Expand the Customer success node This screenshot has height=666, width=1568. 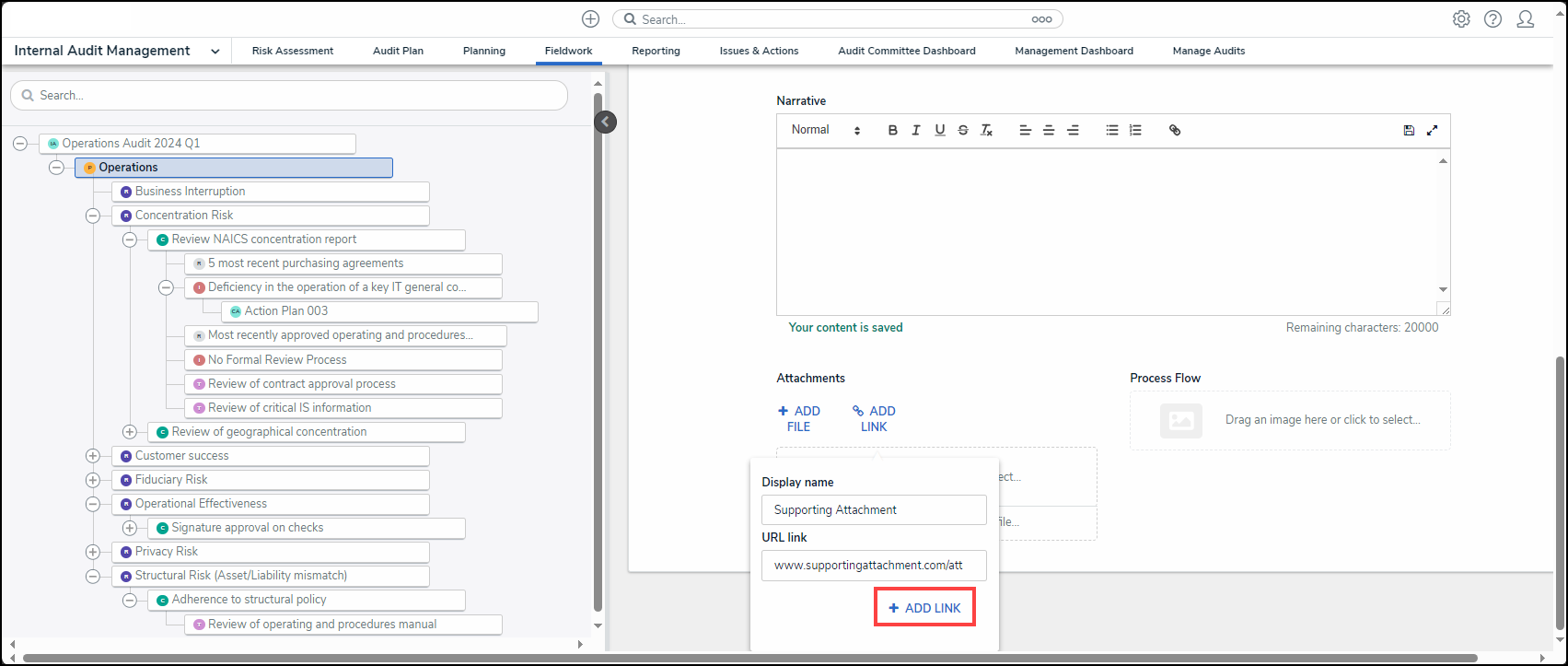tap(93, 456)
